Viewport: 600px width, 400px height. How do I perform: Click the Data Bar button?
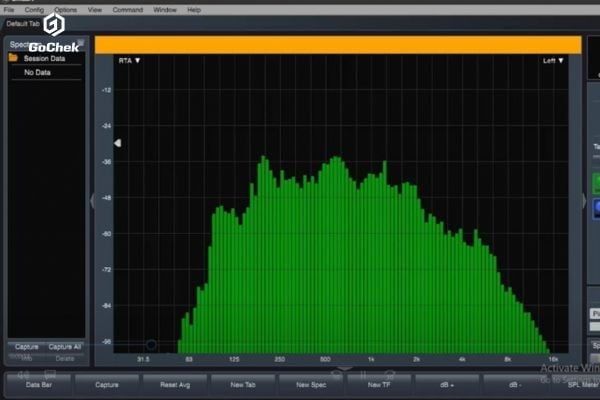click(39, 385)
